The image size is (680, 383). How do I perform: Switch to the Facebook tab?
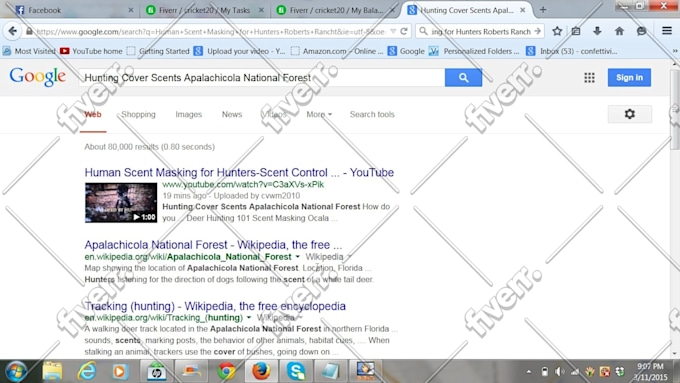click(74, 10)
